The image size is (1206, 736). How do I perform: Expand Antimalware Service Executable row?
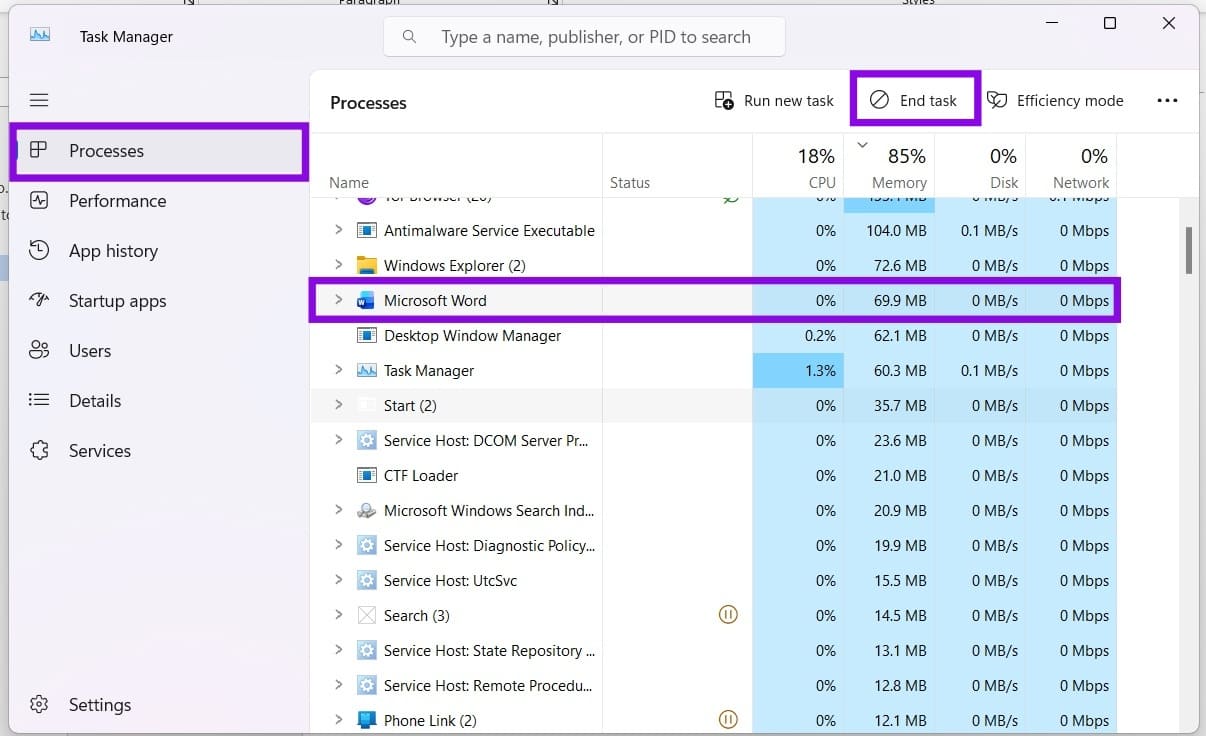tap(338, 230)
